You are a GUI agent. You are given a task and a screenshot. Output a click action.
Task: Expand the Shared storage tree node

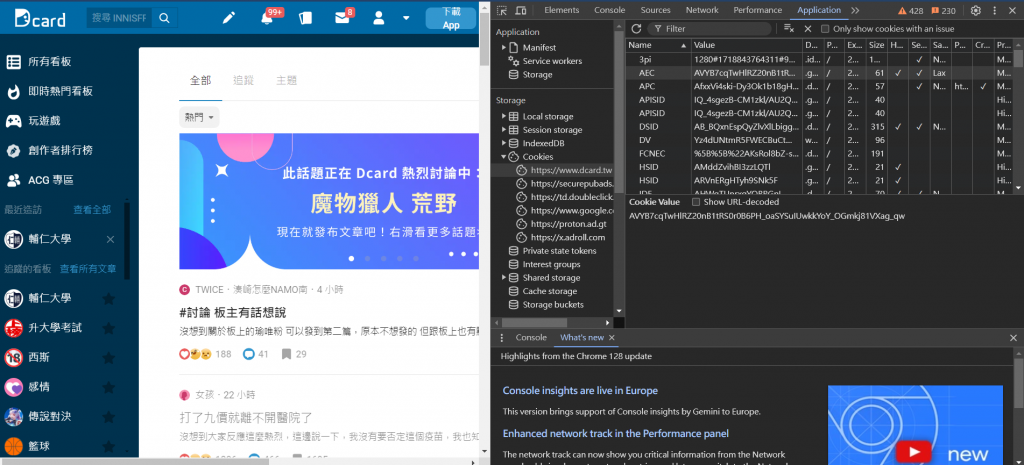tap(504, 278)
